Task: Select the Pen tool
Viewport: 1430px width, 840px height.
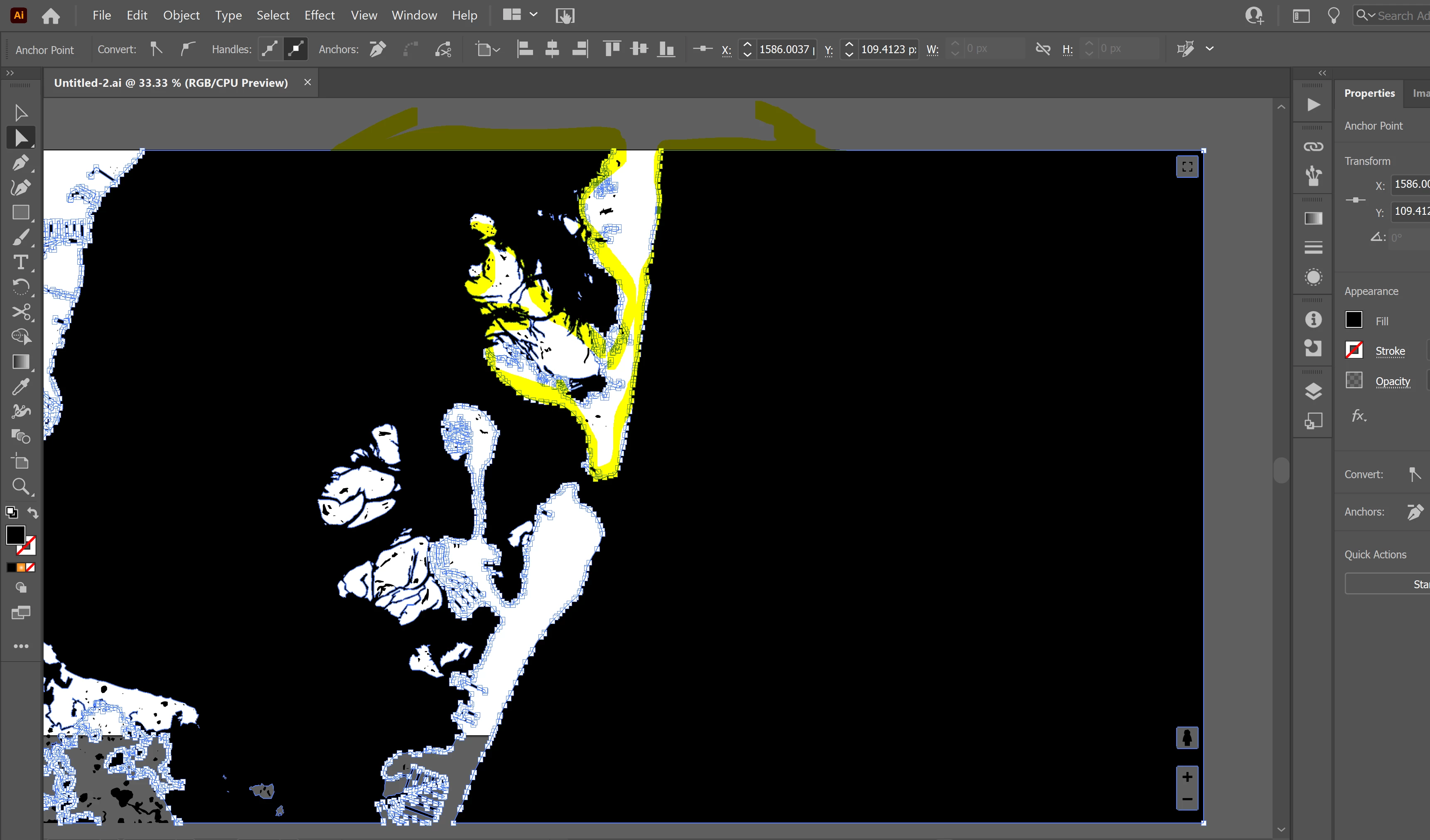Action: (x=20, y=163)
